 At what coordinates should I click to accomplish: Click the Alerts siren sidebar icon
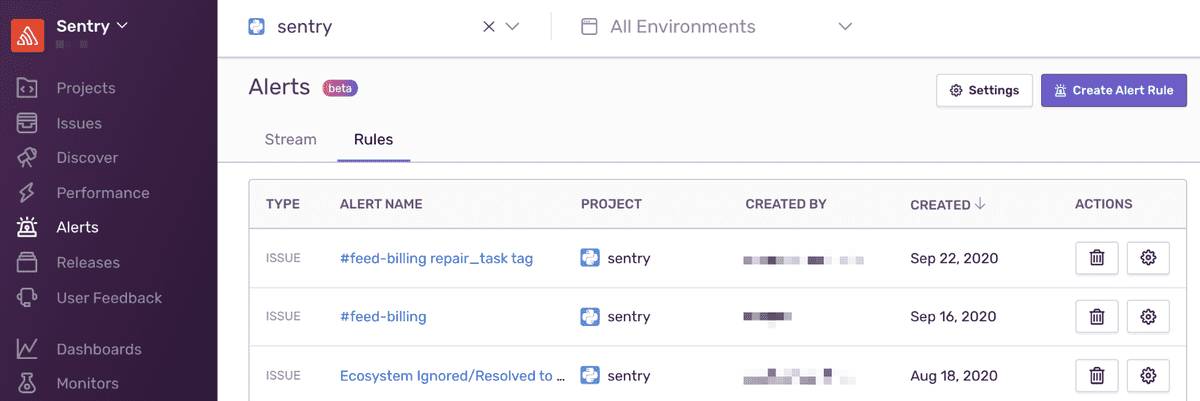[x=27, y=227]
